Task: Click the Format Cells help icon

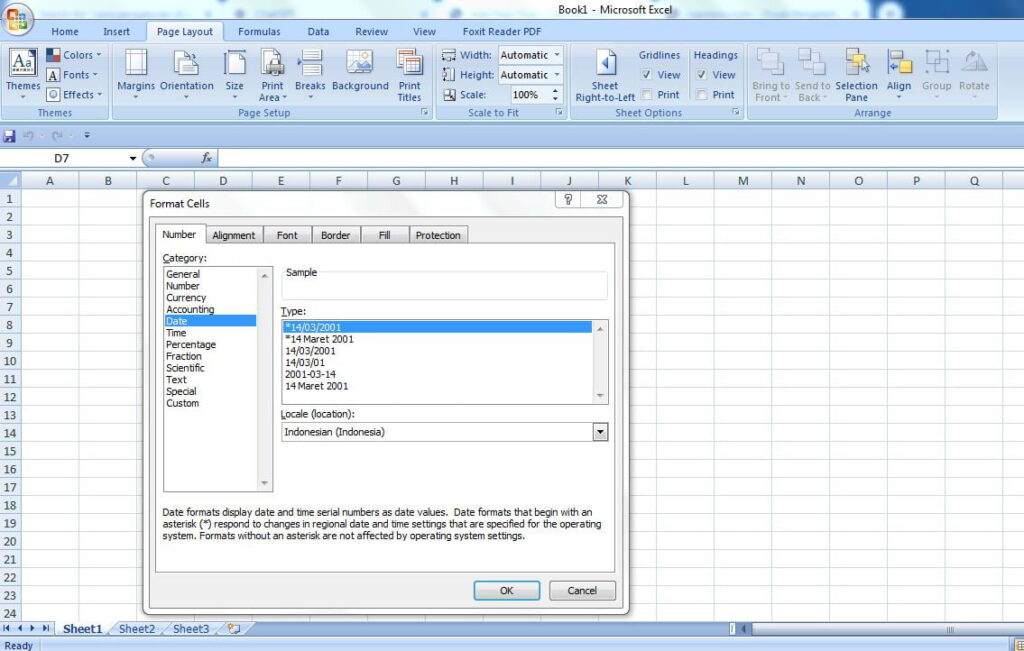Action: 568,199
